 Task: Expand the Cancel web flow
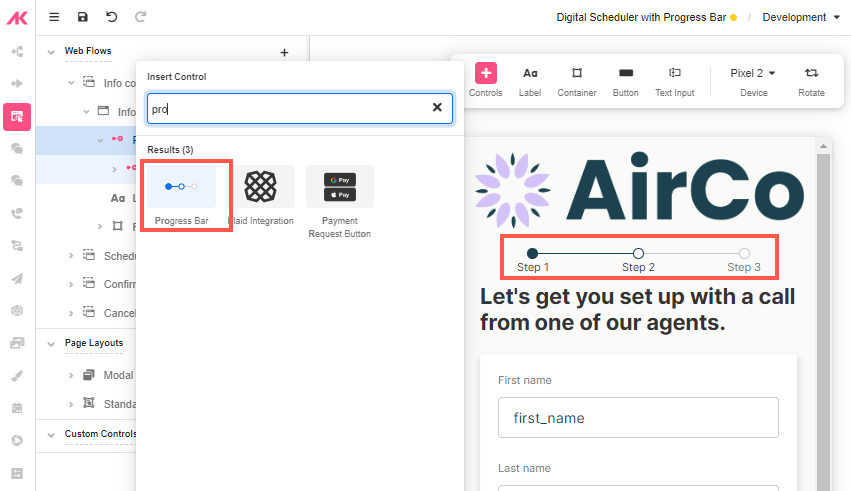coord(71,313)
